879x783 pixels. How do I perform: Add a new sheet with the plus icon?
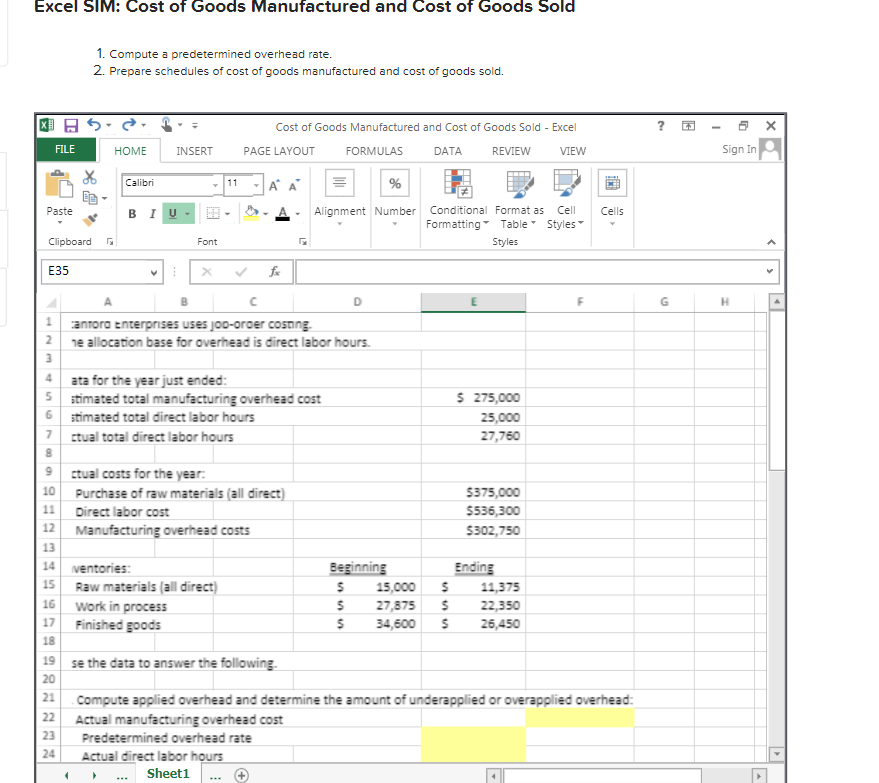[x=241, y=775]
